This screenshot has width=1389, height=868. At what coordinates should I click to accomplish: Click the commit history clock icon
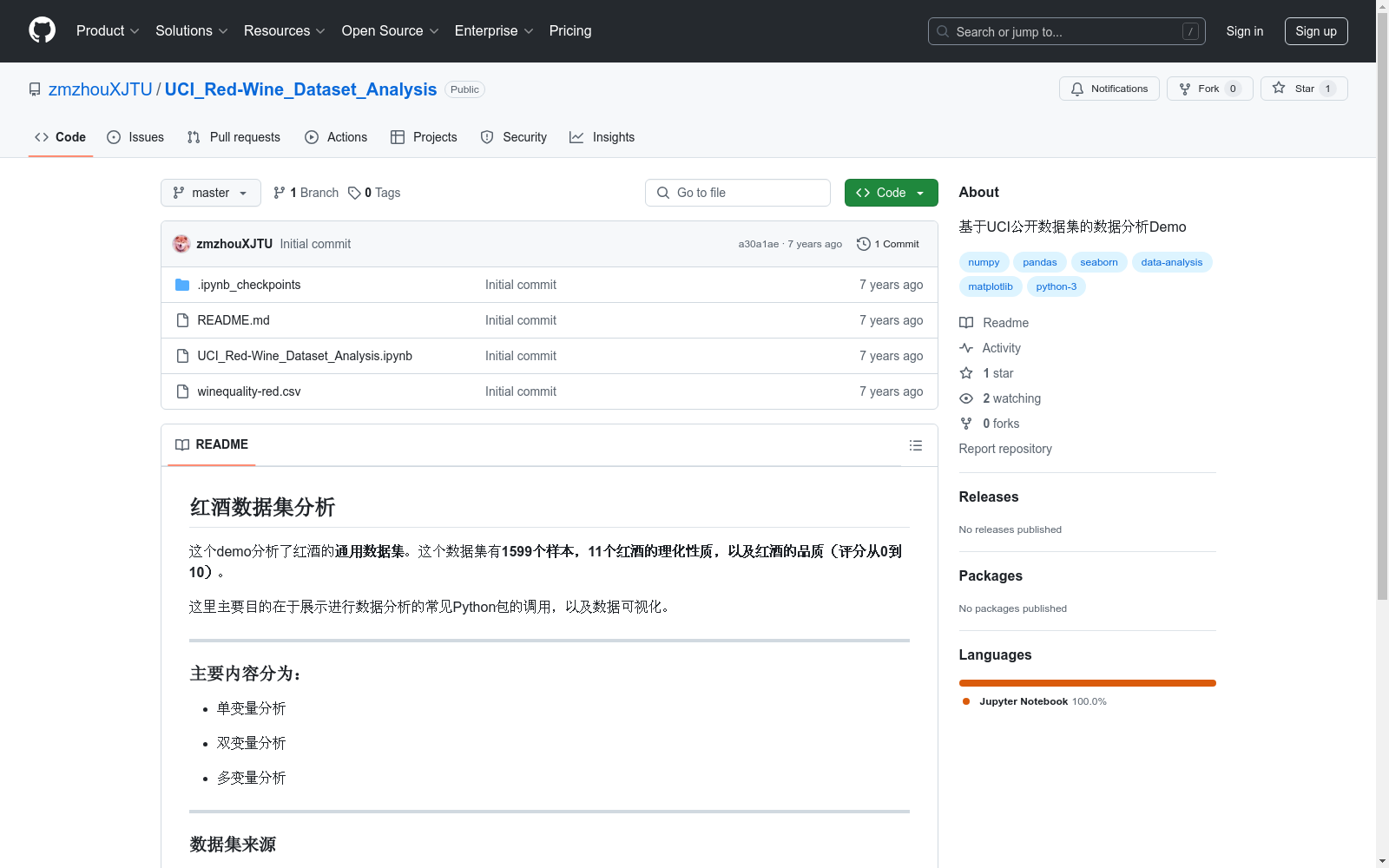(x=863, y=244)
